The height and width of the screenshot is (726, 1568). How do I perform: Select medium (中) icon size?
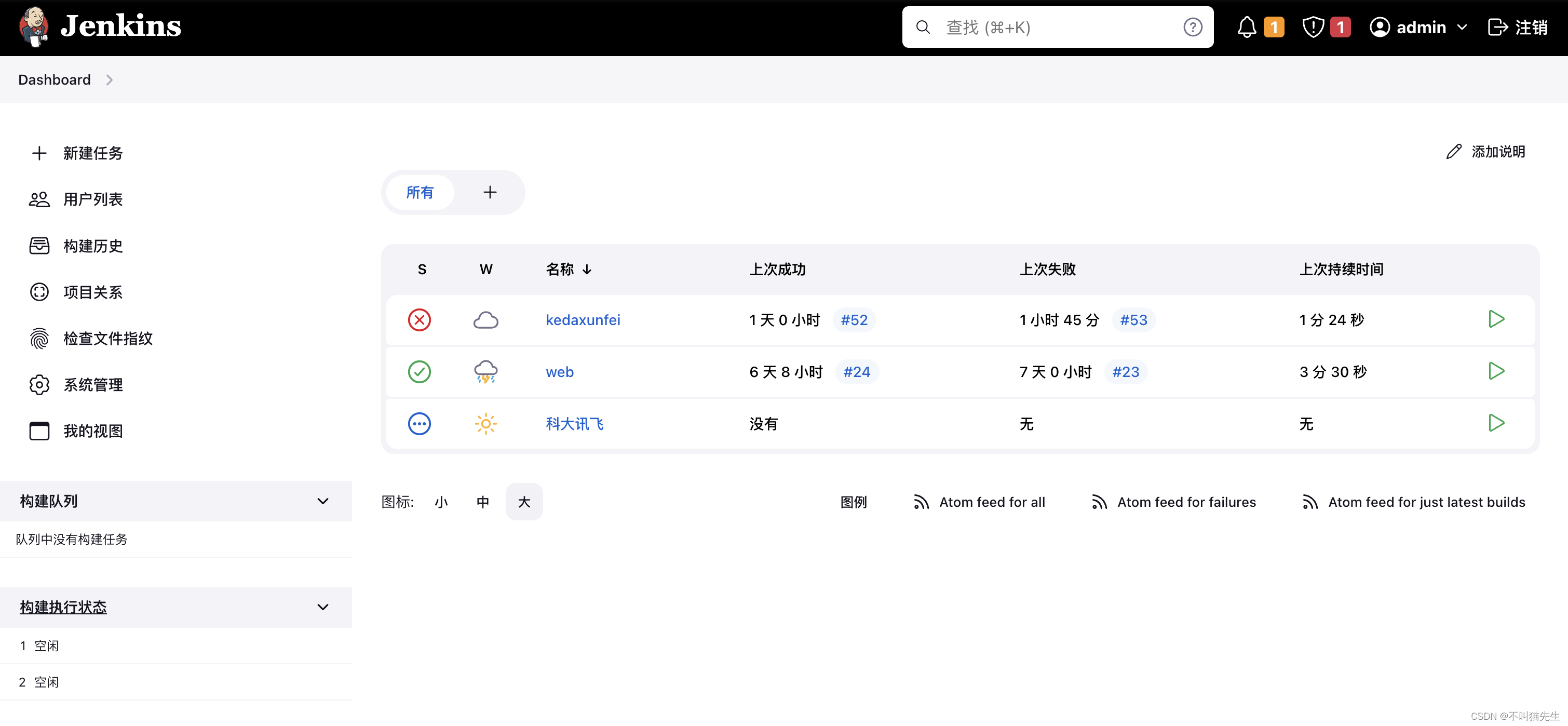pos(483,502)
